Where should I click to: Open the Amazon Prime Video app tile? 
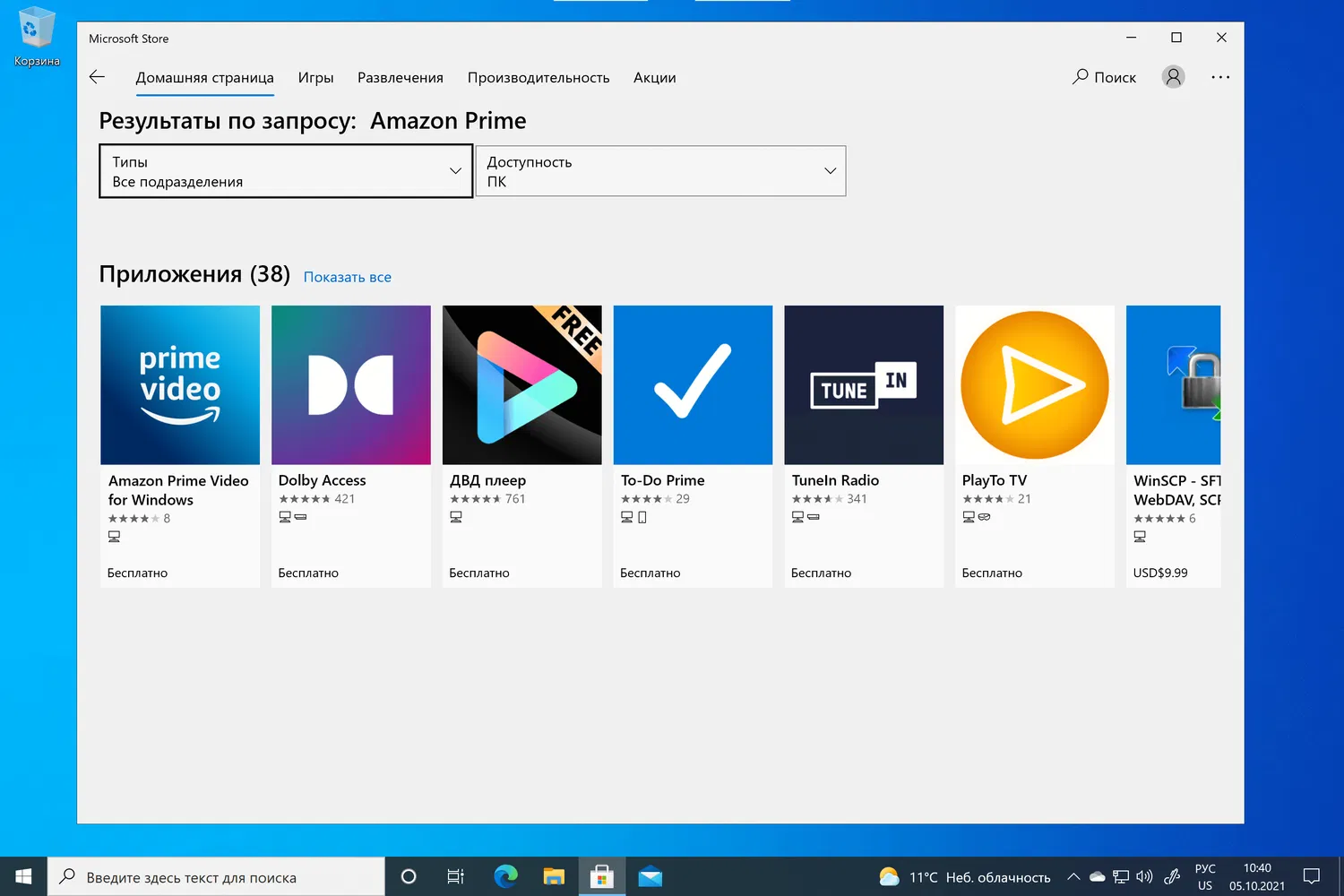point(180,385)
